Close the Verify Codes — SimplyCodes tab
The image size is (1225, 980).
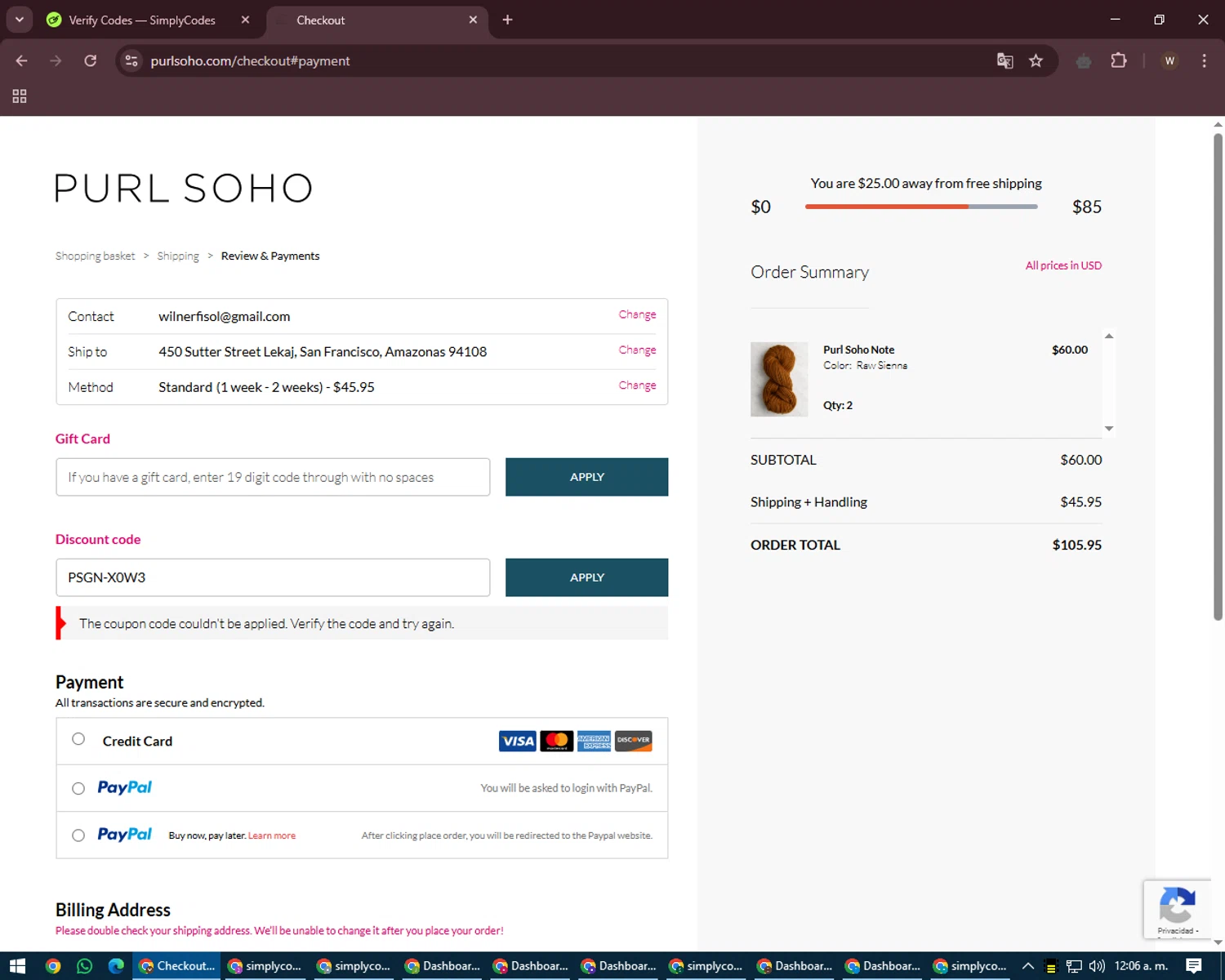point(245,20)
